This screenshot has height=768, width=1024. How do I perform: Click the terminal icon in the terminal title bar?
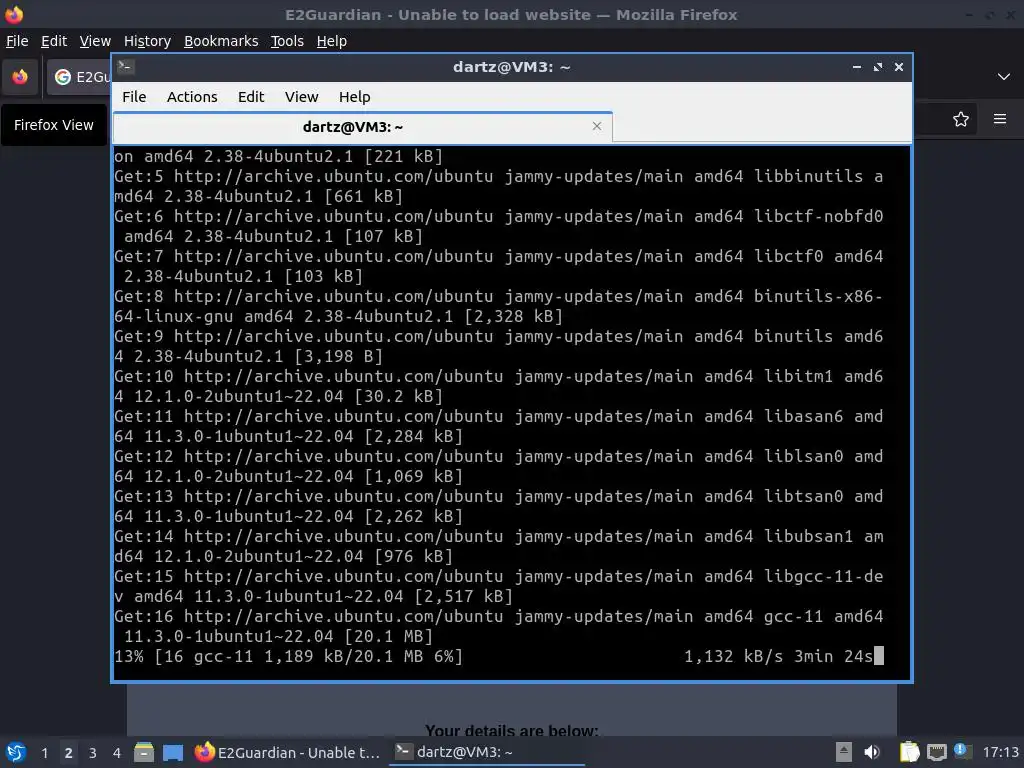(125, 67)
